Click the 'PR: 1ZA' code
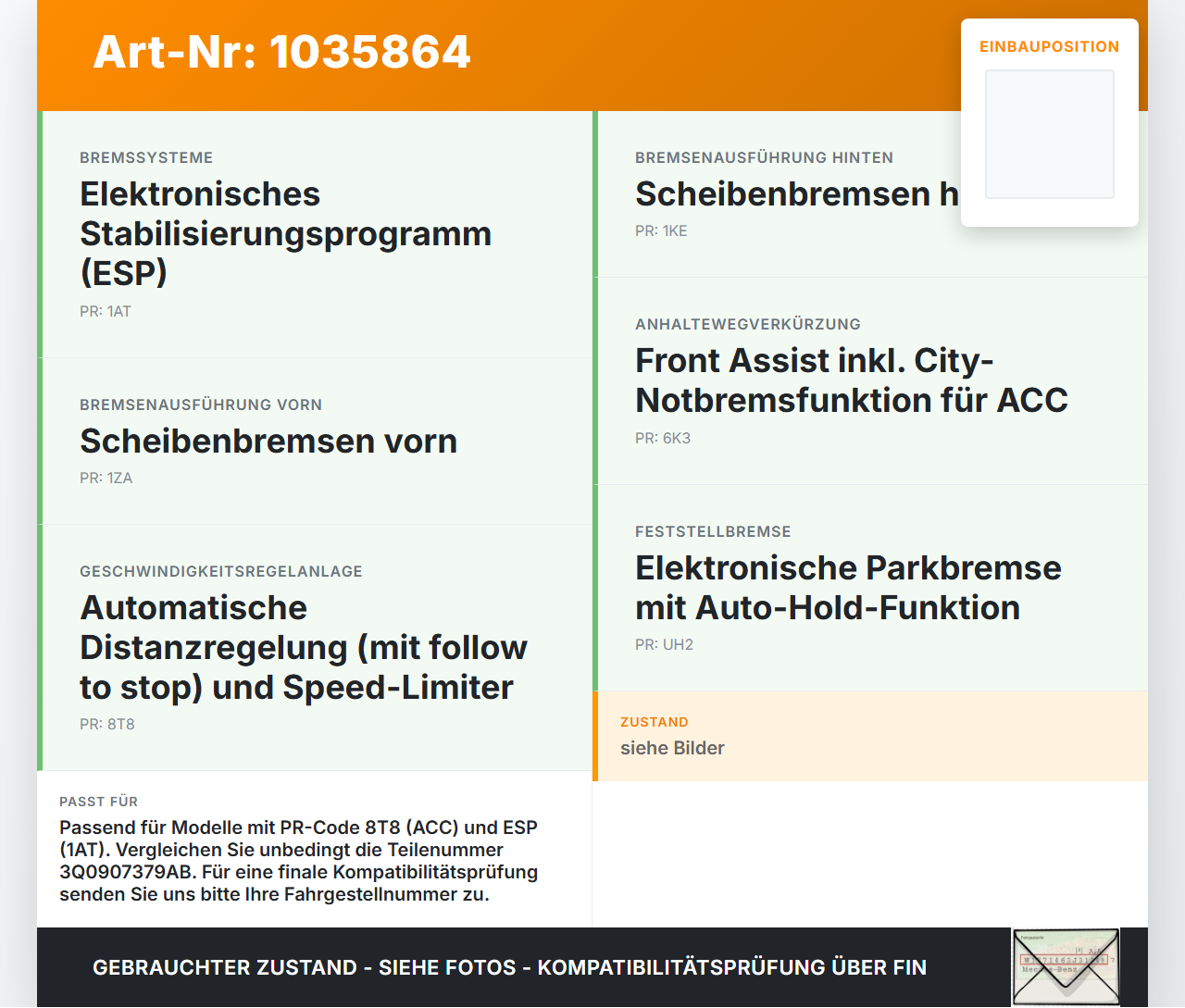Viewport: 1185px width, 1008px height. [x=106, y=478]
